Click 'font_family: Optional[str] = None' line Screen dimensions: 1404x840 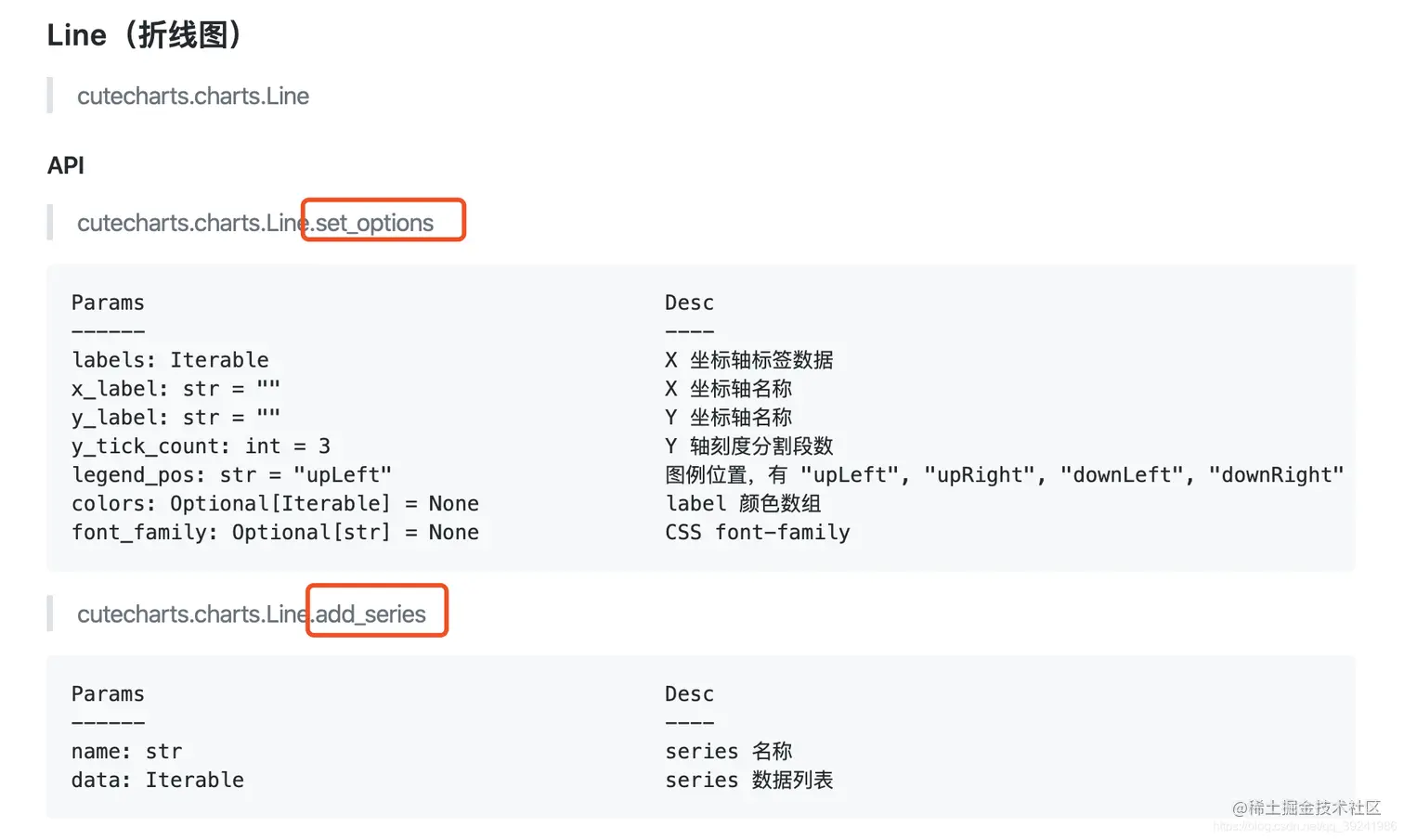pyautogui.click(x=275, y=533)
